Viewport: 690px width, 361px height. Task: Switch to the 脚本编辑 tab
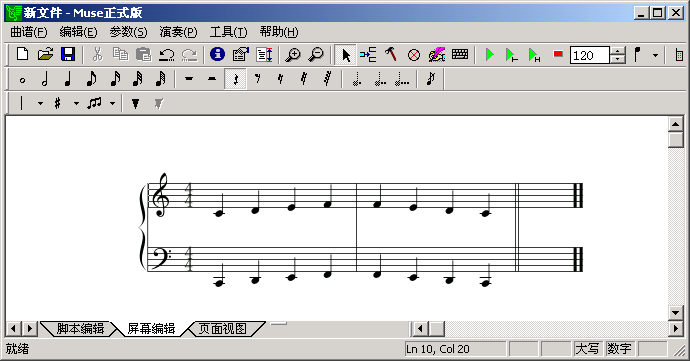pos(80,329)
